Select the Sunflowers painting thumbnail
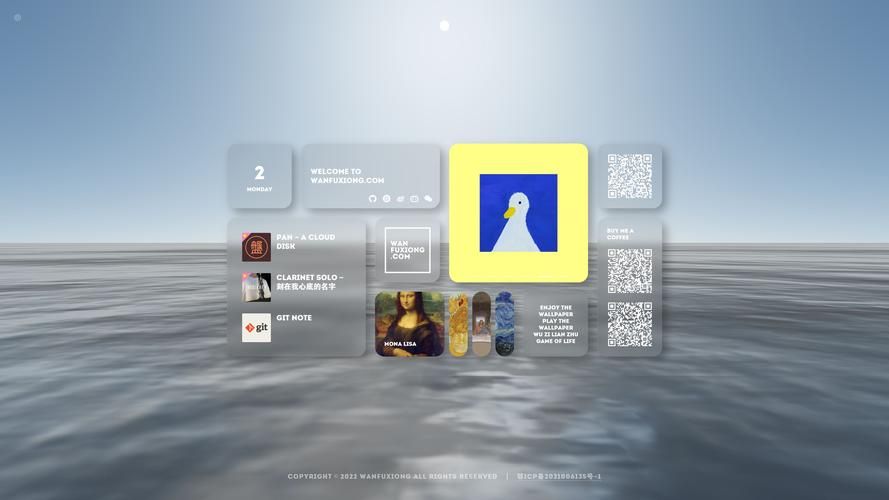This screenshot has height=500, width=889. [458, 324]
